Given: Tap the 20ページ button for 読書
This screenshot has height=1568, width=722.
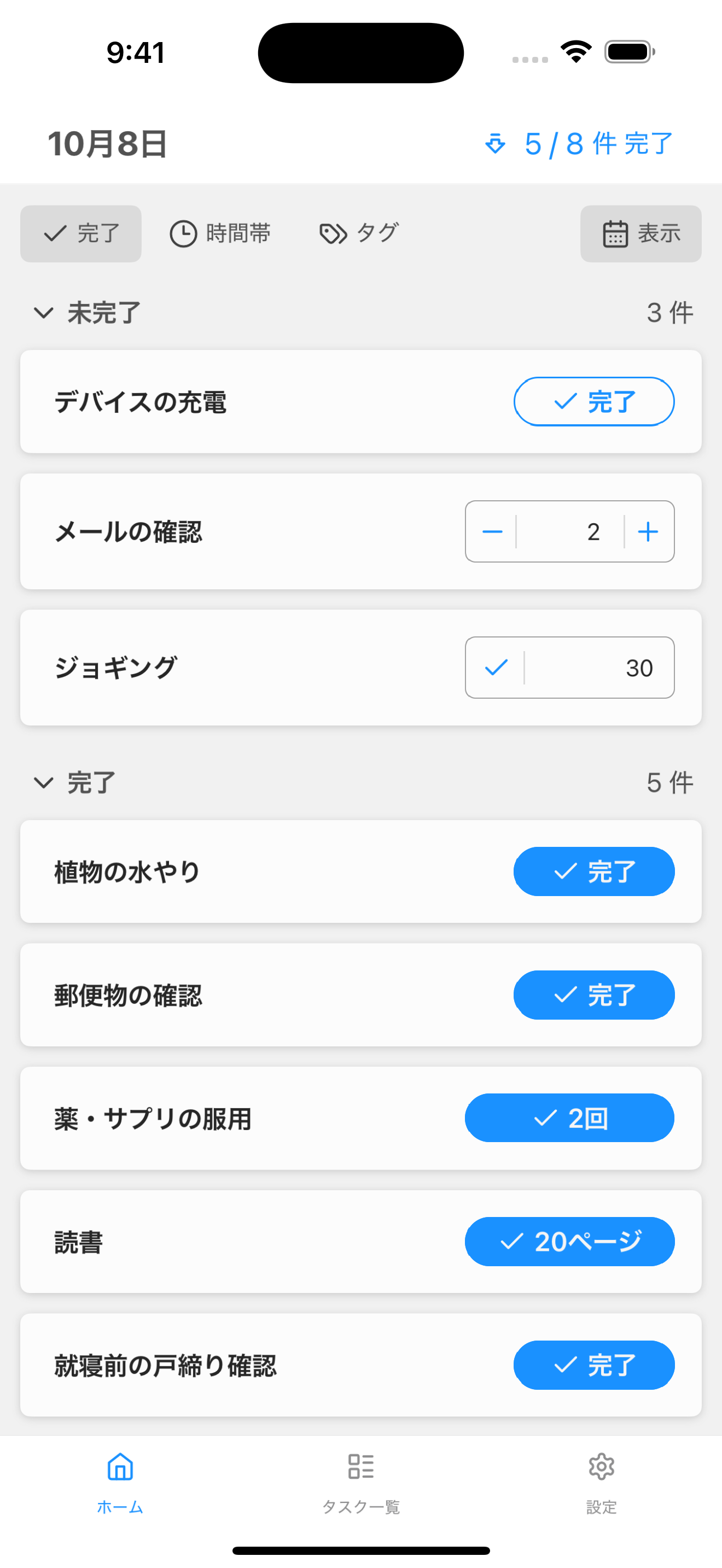Looking at the screenshot, I should [x=569, y=1242].
